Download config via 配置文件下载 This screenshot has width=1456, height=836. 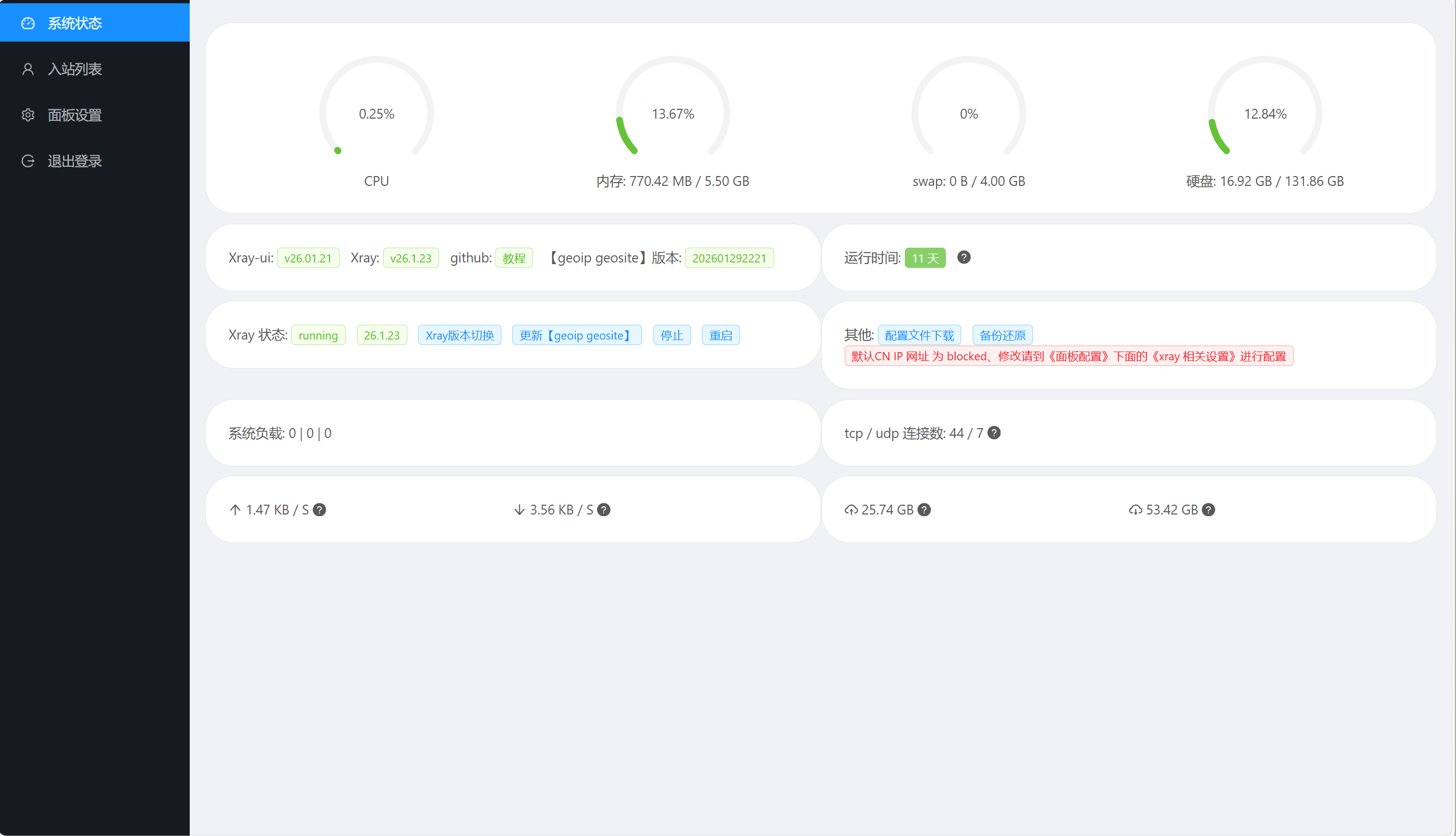point(919,335)
